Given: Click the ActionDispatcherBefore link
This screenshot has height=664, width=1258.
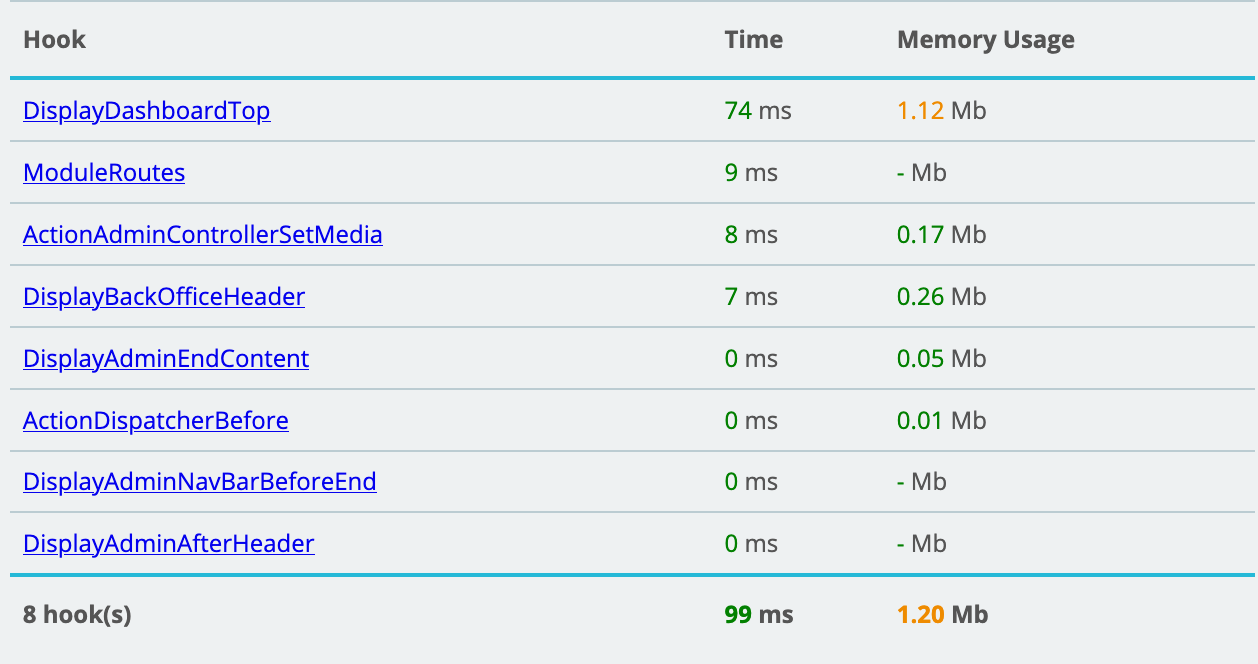Looking at the screenshot, I should pos(155,421).
